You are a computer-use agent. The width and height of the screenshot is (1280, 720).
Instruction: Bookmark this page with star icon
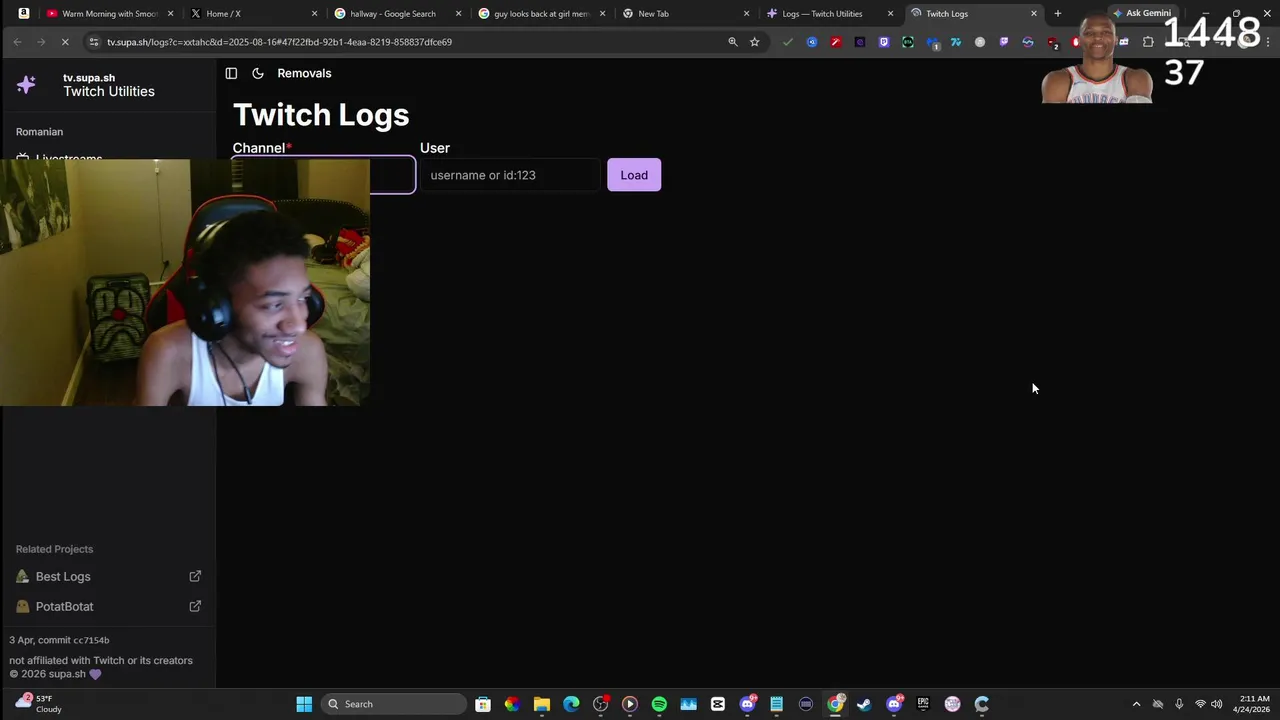(x=755, y=42)
